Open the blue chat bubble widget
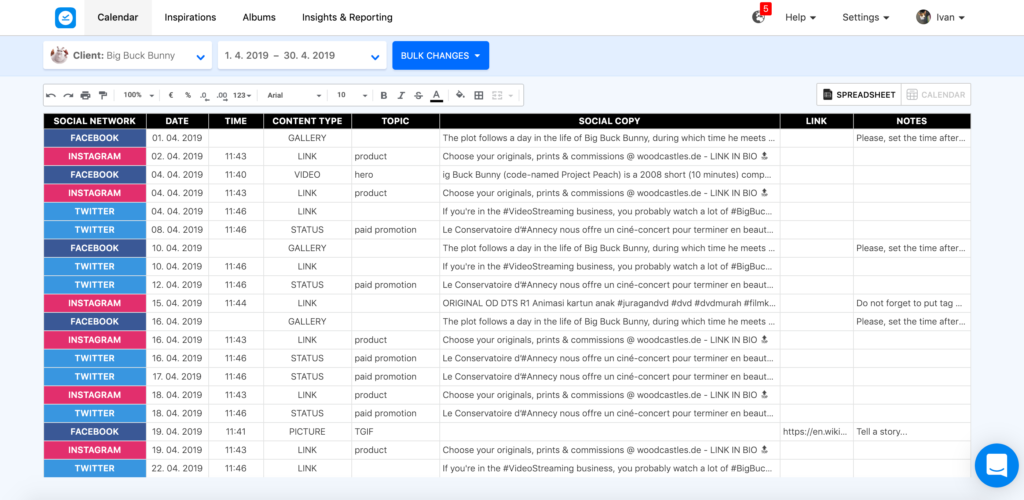Image resolution: width=1024 pixels, height=500 pixels. 996,465
